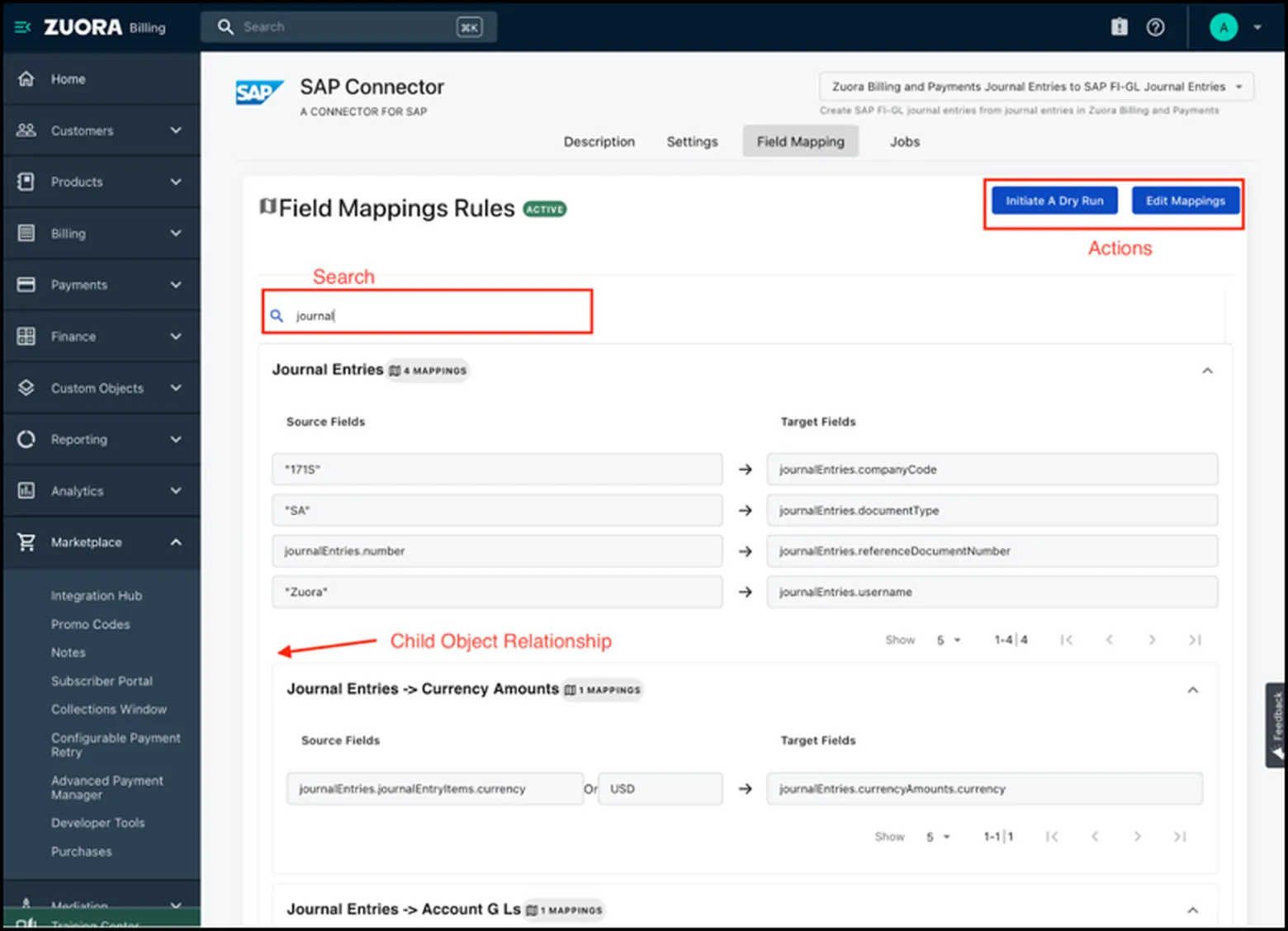The image size is (1288, 931).
Task: Click the Marketplace cart icon
Action: point(26,542)
